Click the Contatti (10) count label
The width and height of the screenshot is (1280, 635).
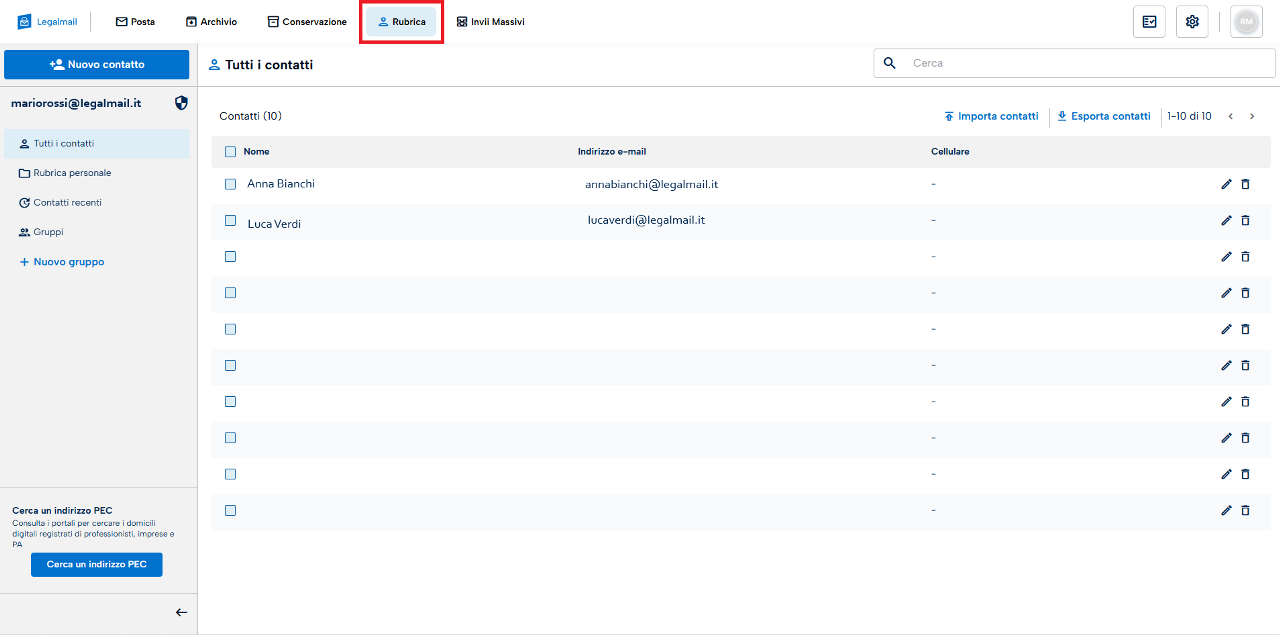coord(250,116)
